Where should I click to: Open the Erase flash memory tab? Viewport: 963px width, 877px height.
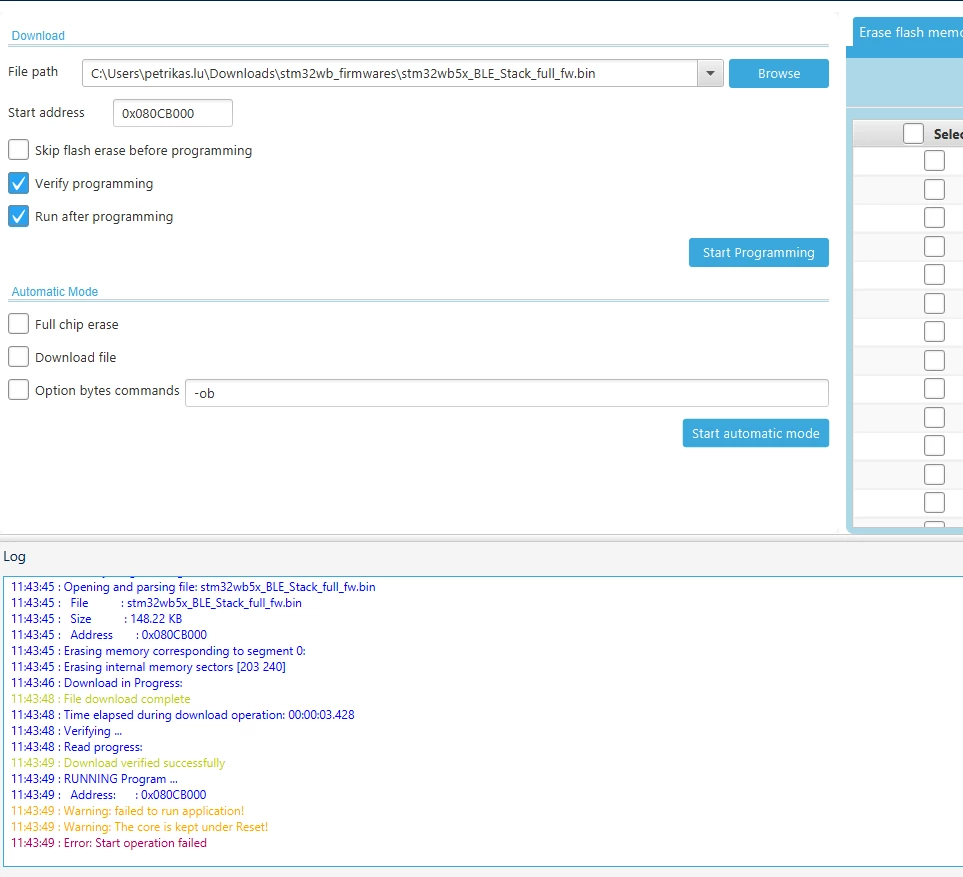908,33
